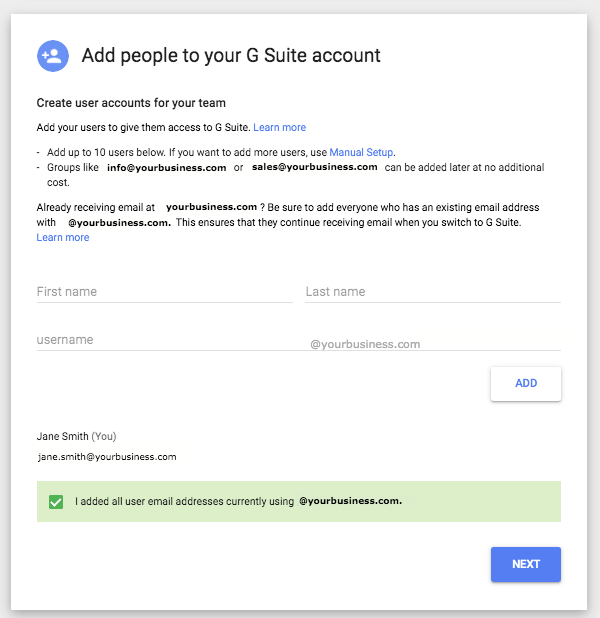600x618 pixels.
Task: Click bold @yourbusiness.com in the green confirmation bar
Action: click(350, 501)
